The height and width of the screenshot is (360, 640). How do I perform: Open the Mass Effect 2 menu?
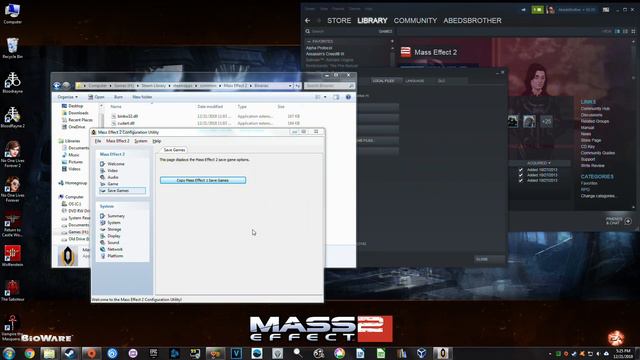pyautogui.click(x=118, y=141)
